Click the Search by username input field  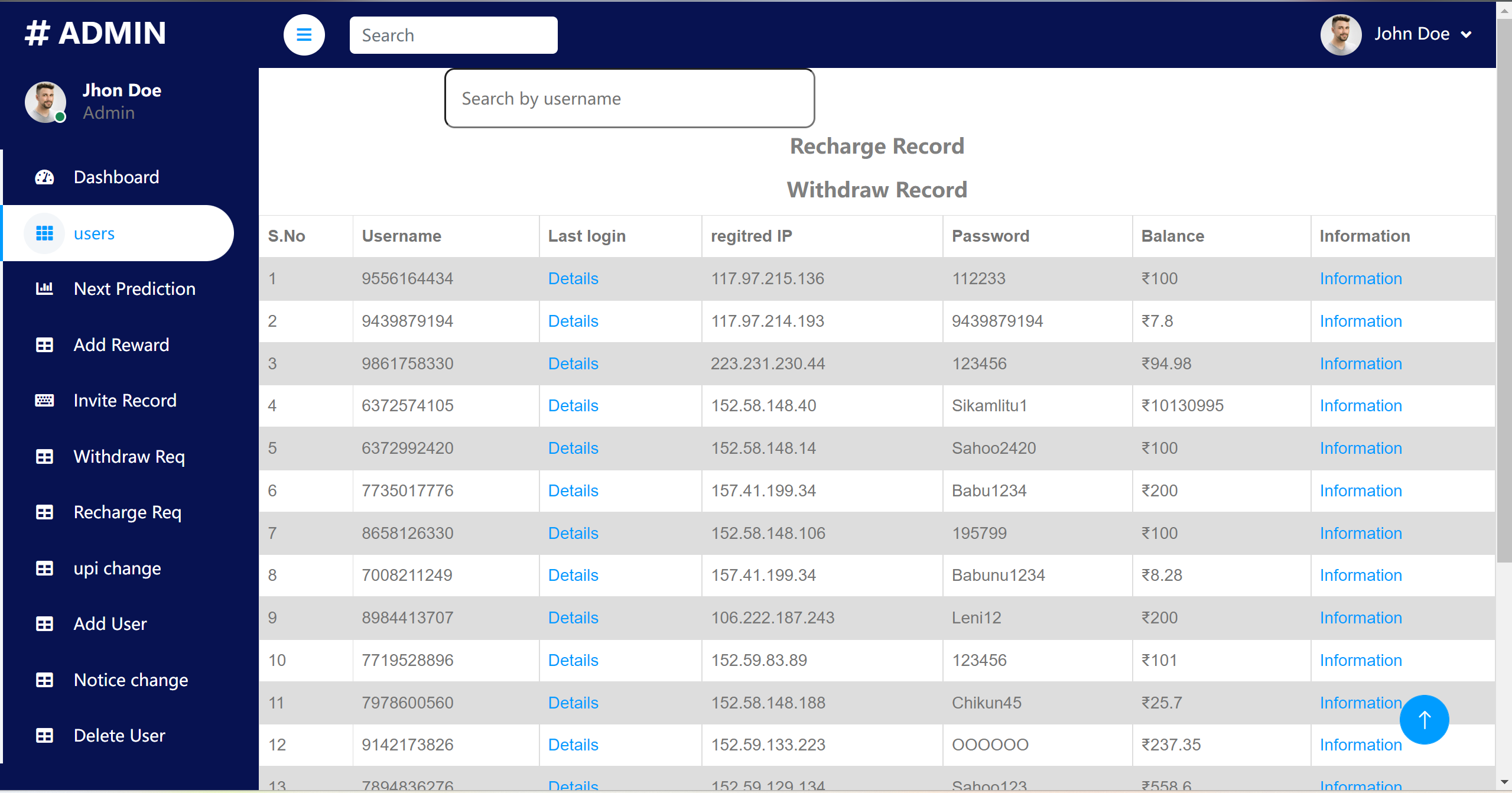pos(630,98)
